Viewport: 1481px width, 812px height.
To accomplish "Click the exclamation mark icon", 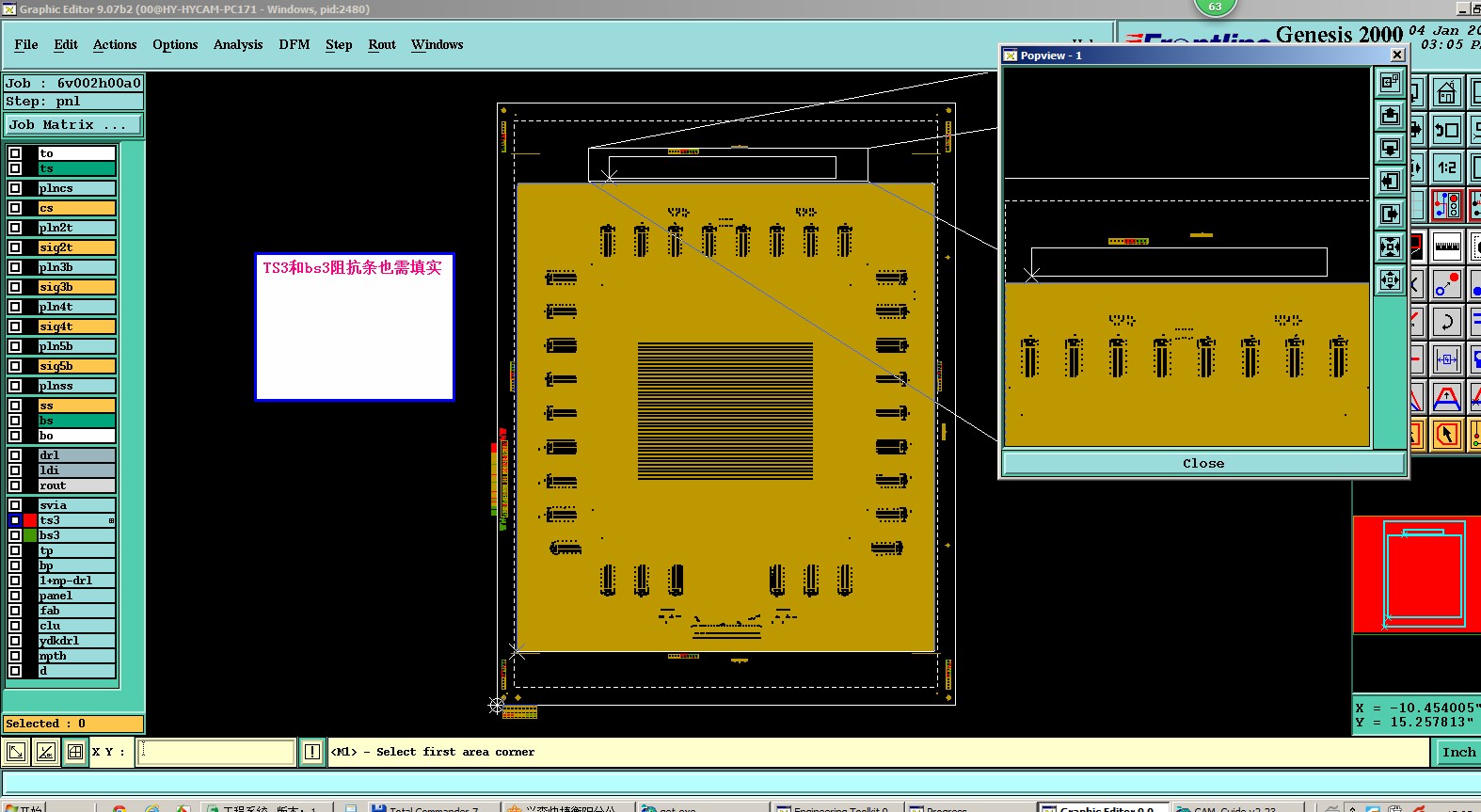I will pos(312,752).
